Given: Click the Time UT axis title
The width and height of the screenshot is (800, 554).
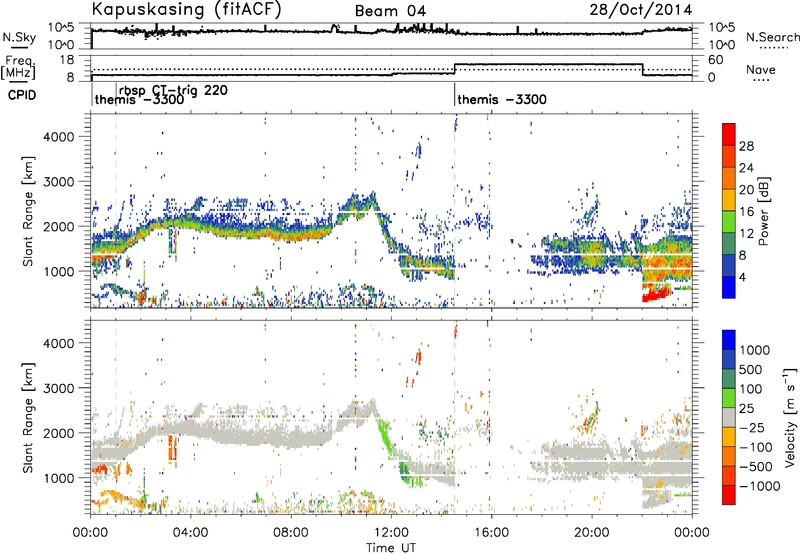Looking at the screenshot, I should click(x=391, y=547).
